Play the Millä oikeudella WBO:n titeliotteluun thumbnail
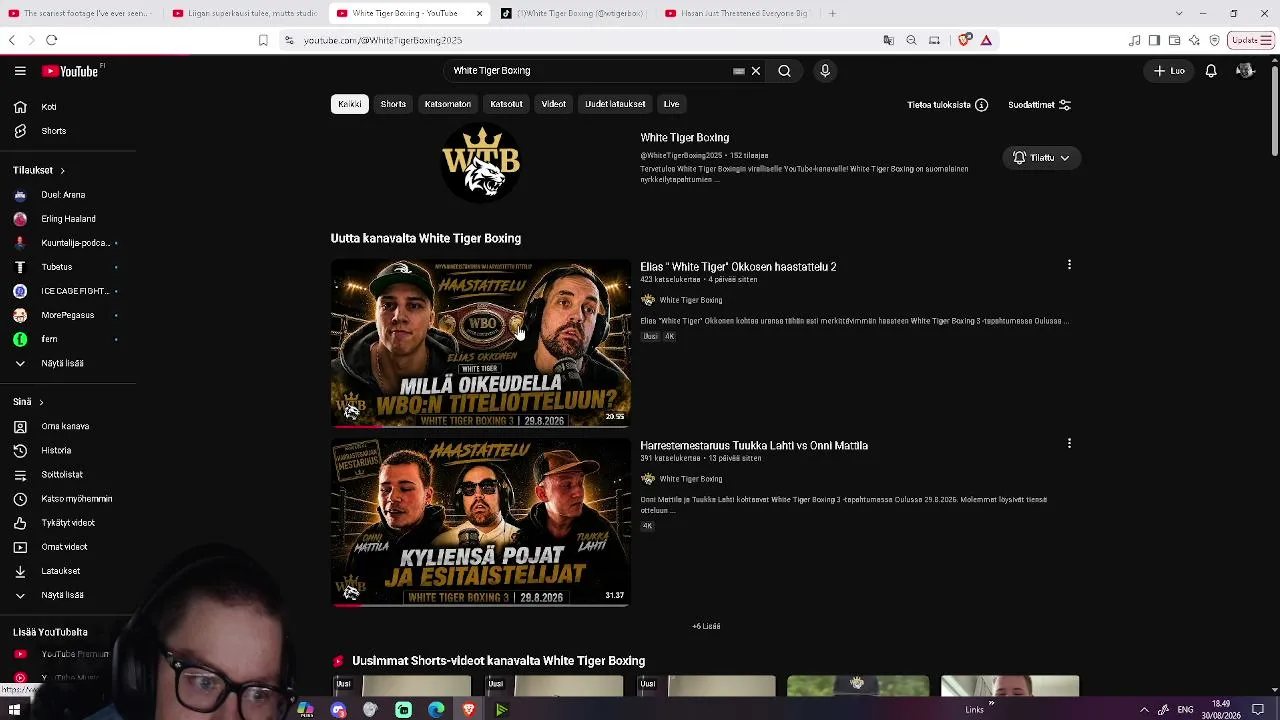The width and height of the screenshot is (1280, 720). click(x=481, y=343)
